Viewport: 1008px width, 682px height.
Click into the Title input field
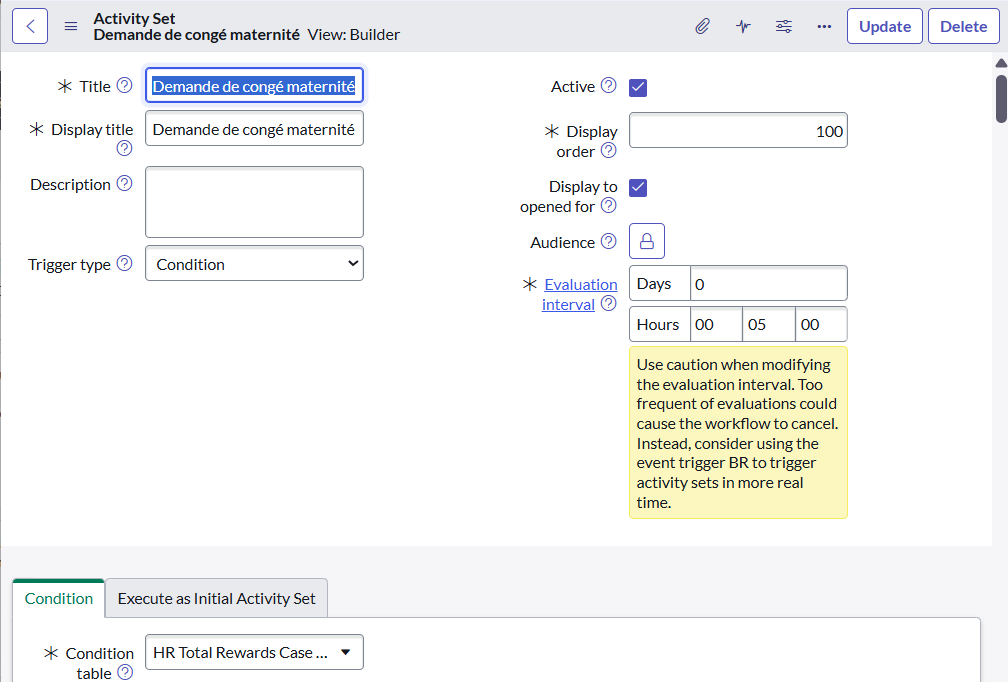pos(255,85)
